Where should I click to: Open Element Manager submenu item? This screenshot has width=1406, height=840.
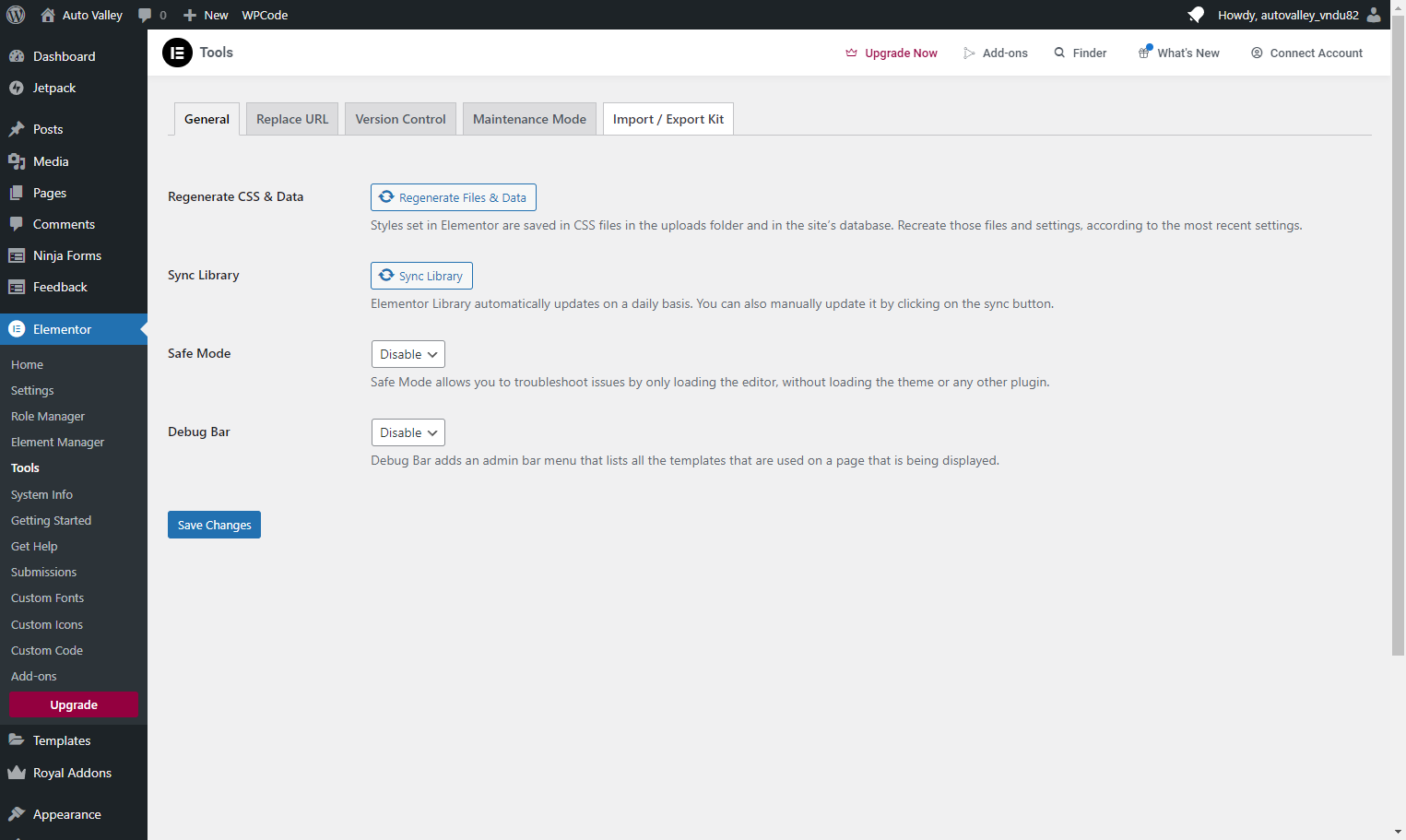[57, 442]
